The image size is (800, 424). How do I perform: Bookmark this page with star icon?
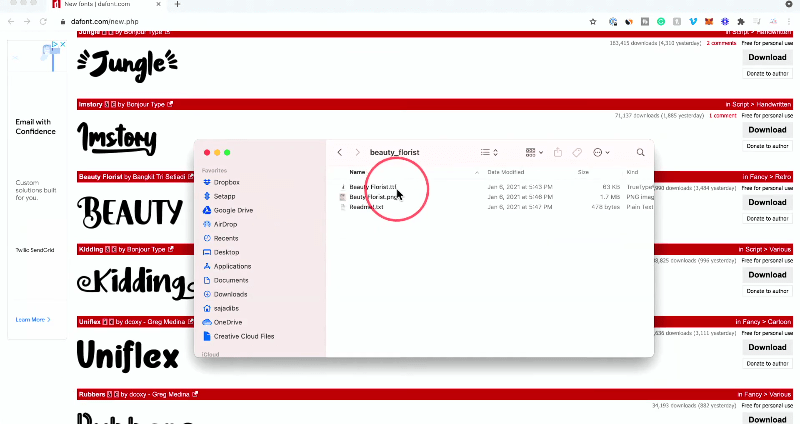coord(593,21)
